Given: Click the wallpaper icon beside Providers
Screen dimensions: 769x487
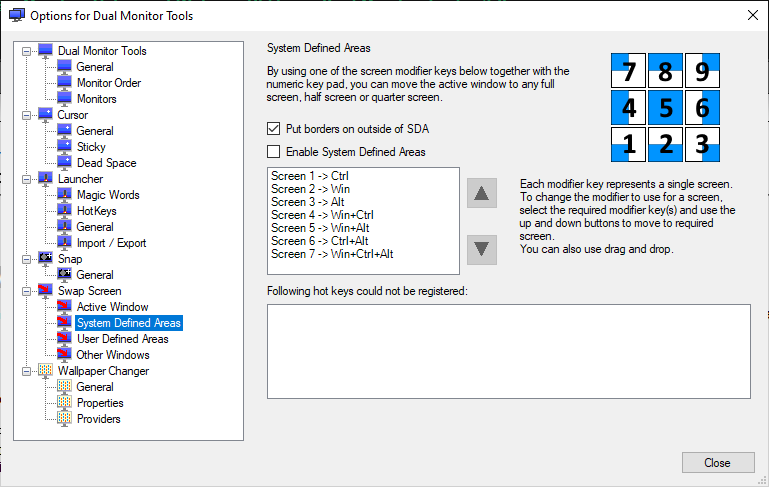Looking at the screenshot, I should coord(64,419).
